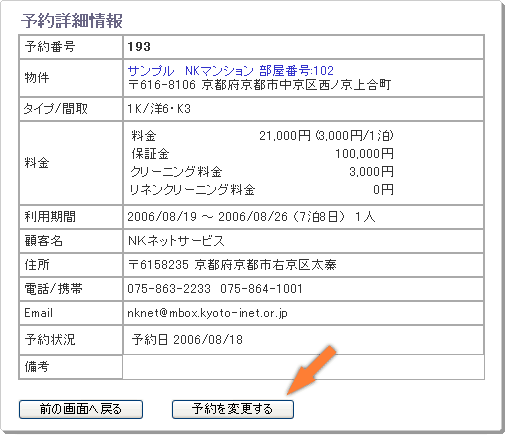The image size is (505, 435).
Task: Select customer name NKネットサービス
Action: [176, 241]
